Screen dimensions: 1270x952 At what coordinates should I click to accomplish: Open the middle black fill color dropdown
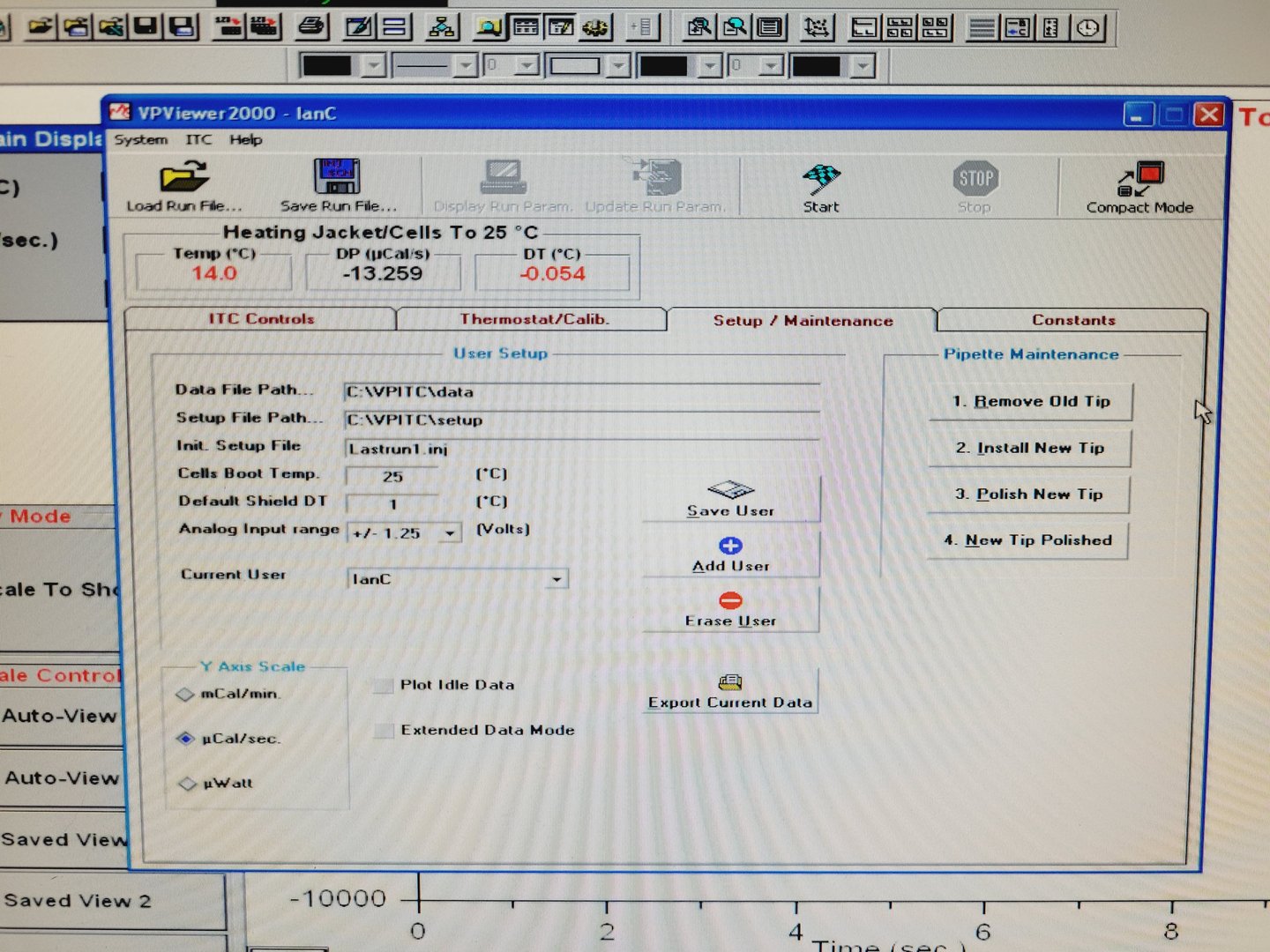(711, 66)
